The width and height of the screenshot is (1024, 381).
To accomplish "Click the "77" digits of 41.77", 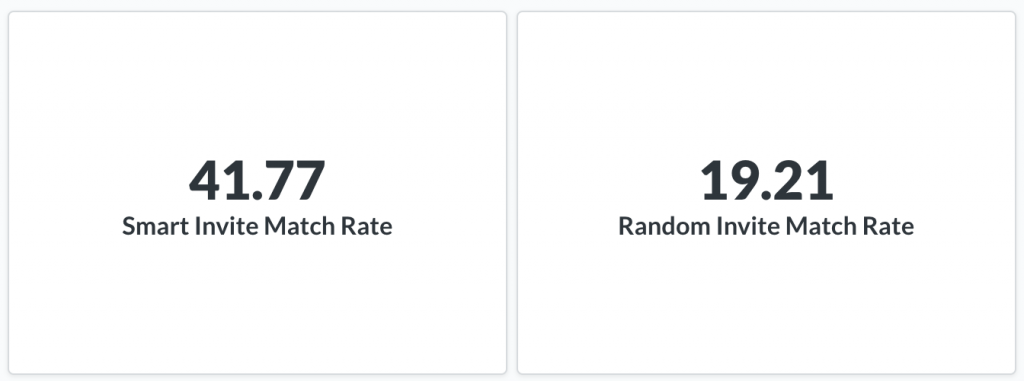I will point(293,180).
